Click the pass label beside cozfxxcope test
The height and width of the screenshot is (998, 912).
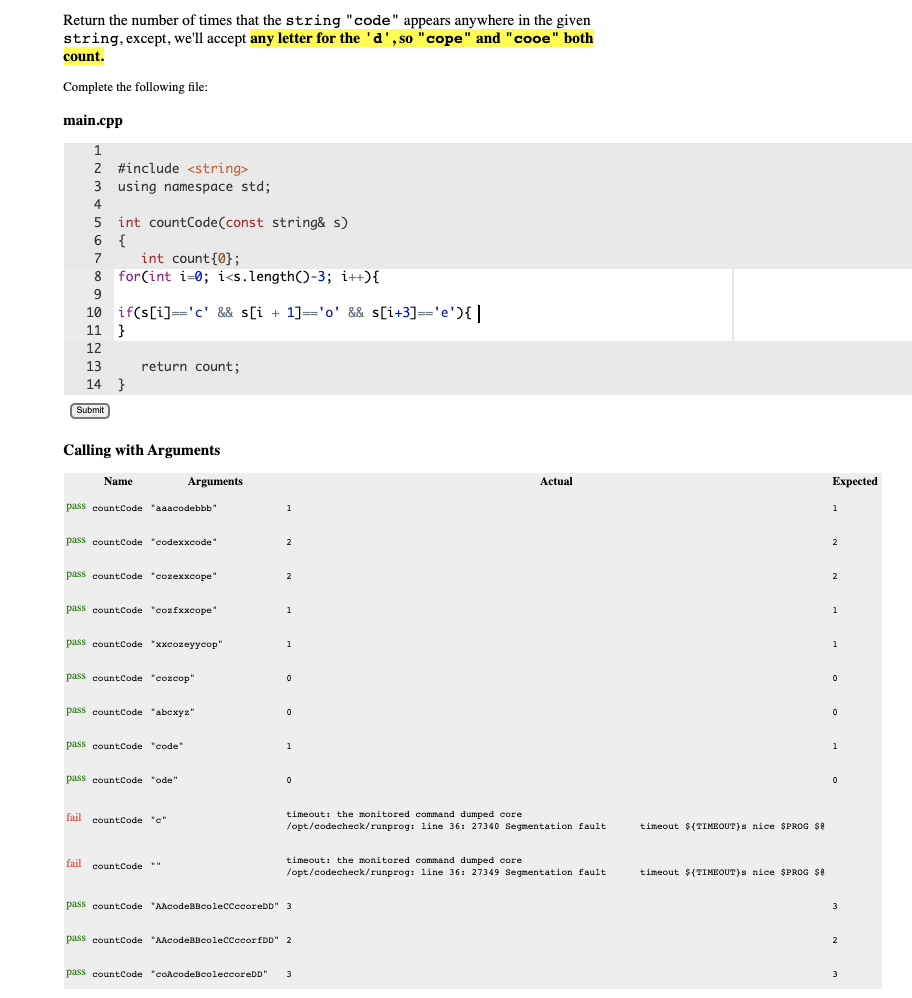(x=75, y=609)
